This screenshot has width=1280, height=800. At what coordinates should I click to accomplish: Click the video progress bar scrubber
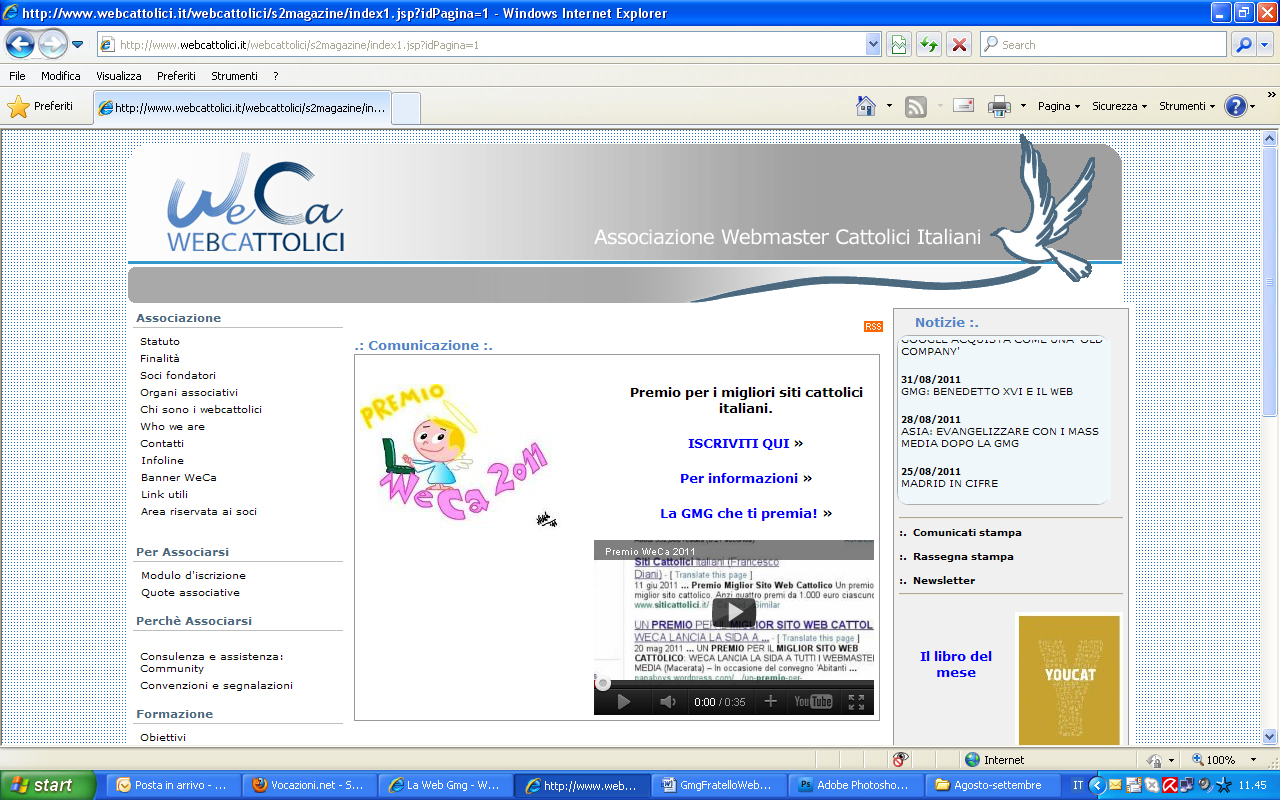point(603,684)
